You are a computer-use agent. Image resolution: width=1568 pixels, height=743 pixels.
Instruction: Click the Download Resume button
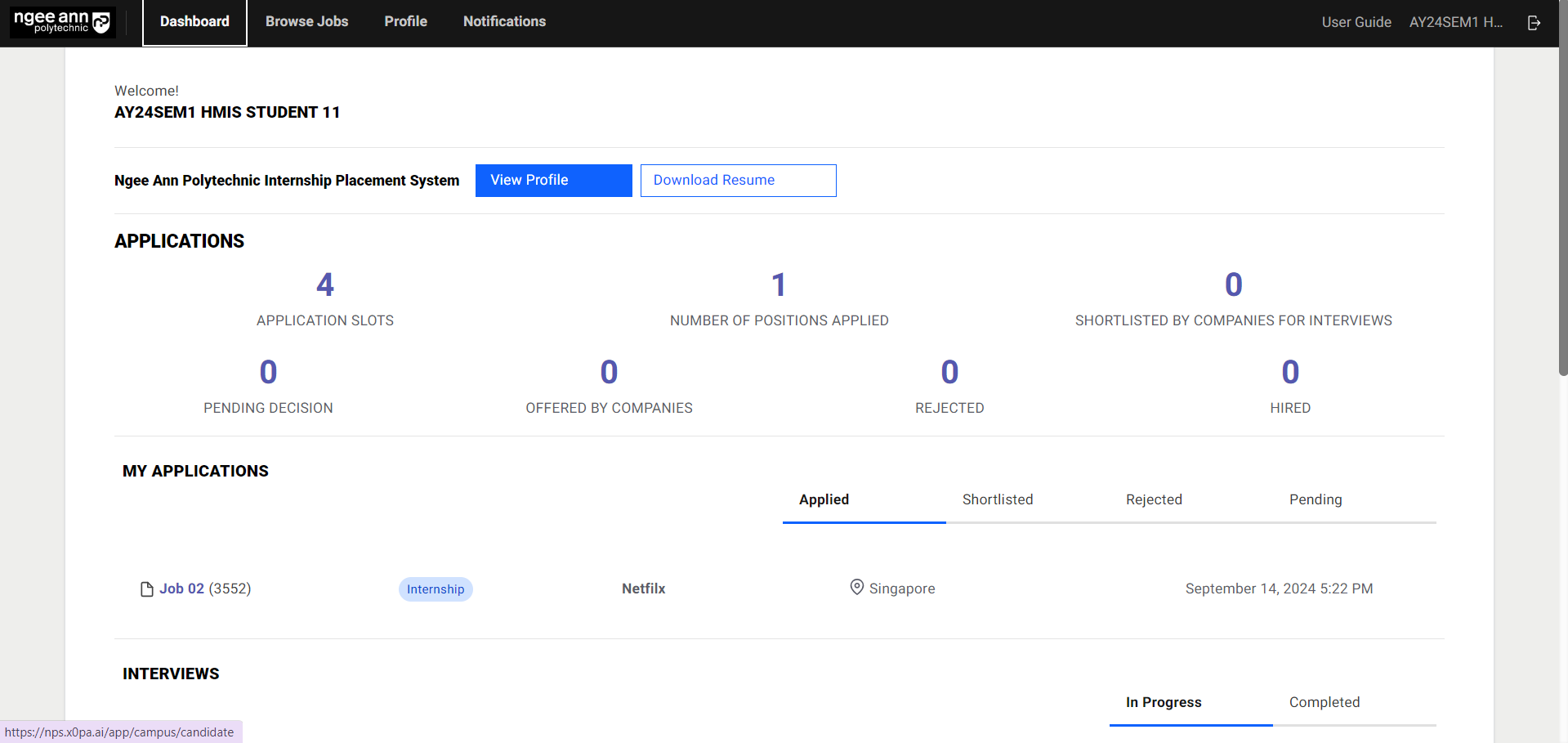tap(738, 181)
